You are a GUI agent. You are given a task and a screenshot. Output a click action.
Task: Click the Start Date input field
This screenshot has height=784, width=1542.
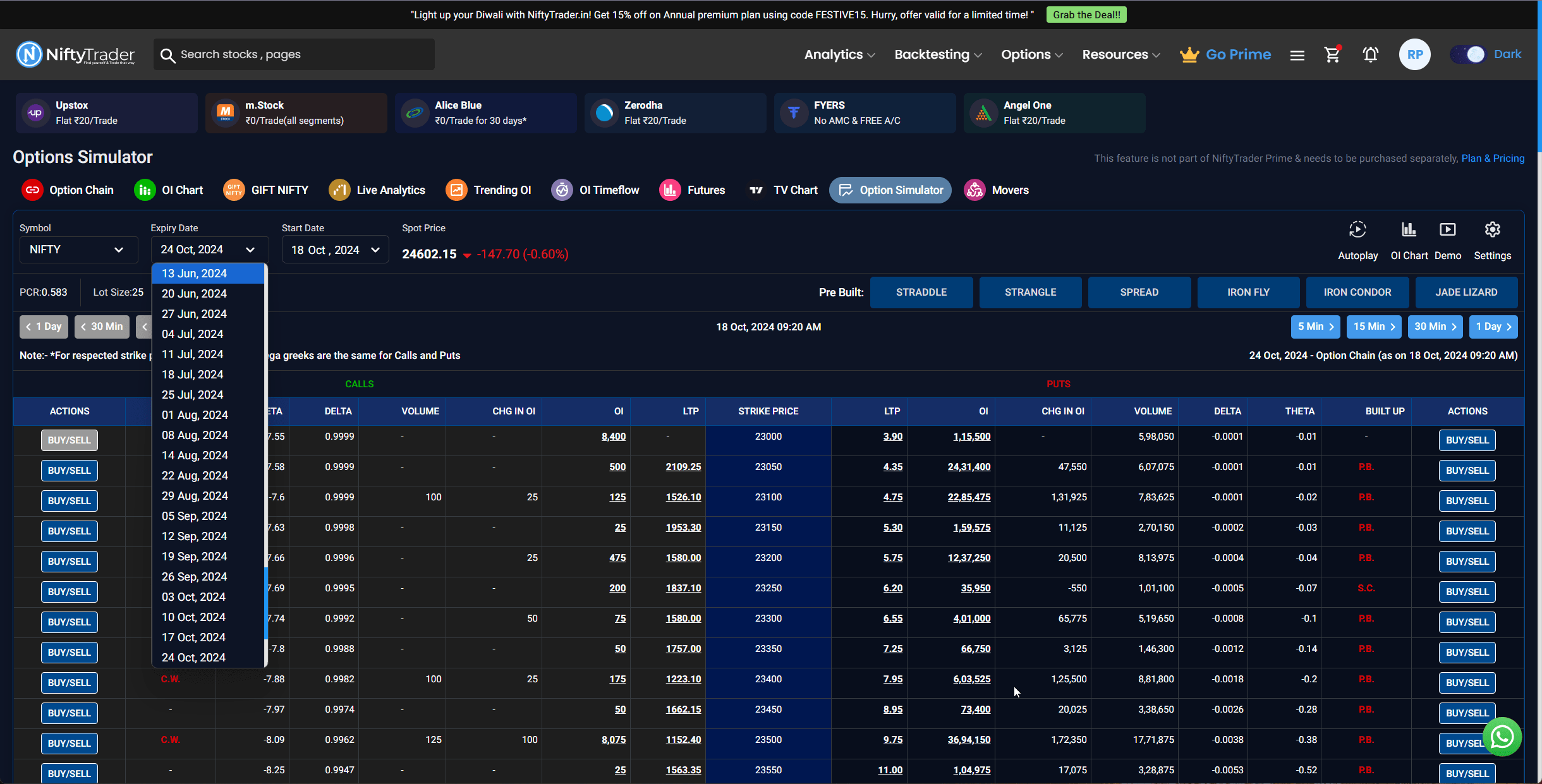pyautogui.click(x=334, y=249)
